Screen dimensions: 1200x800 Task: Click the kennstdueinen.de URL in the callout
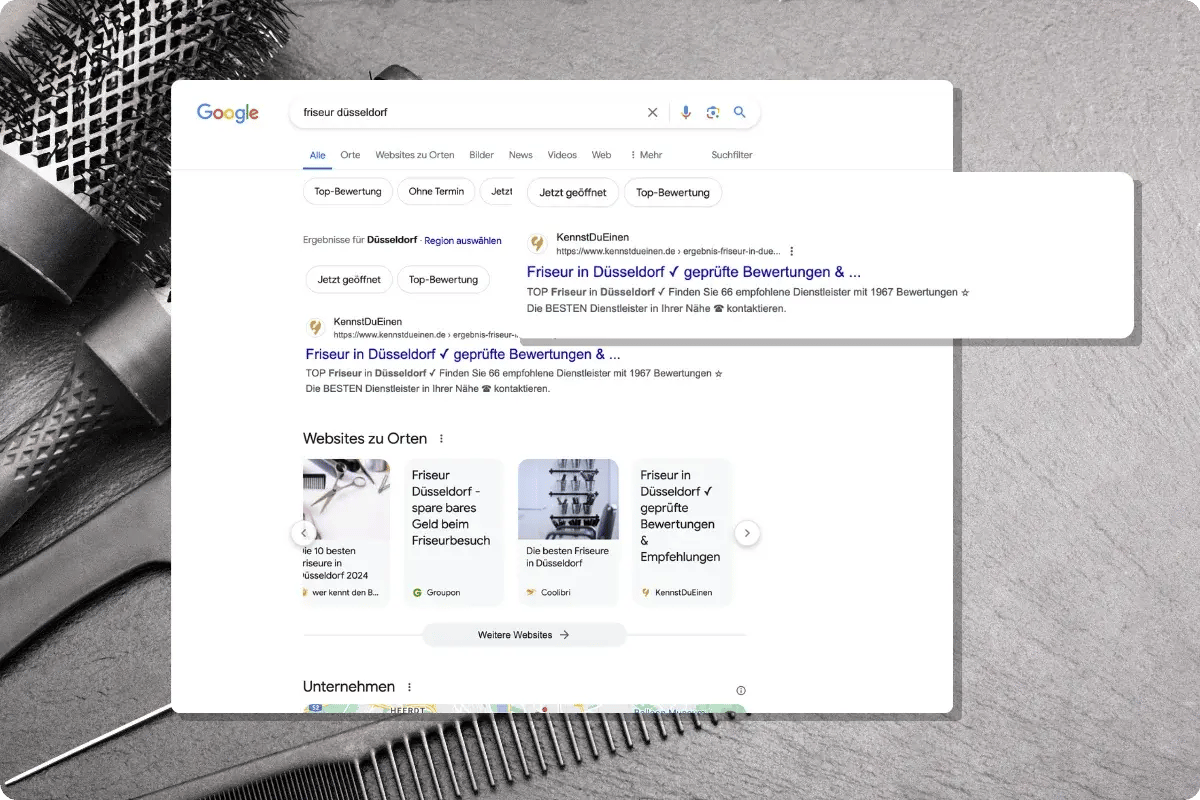pos(669,252)
